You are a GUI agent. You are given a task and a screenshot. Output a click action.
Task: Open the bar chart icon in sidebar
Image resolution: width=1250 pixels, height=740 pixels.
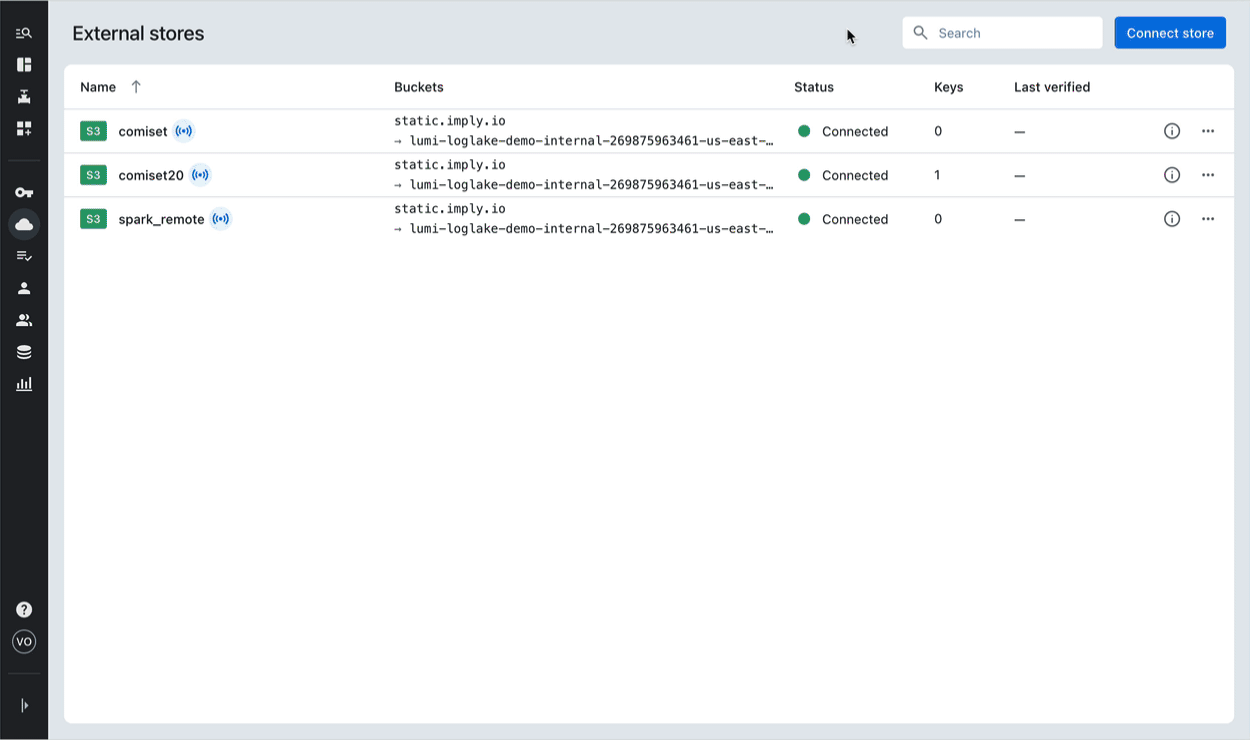[x=24, y=384]
